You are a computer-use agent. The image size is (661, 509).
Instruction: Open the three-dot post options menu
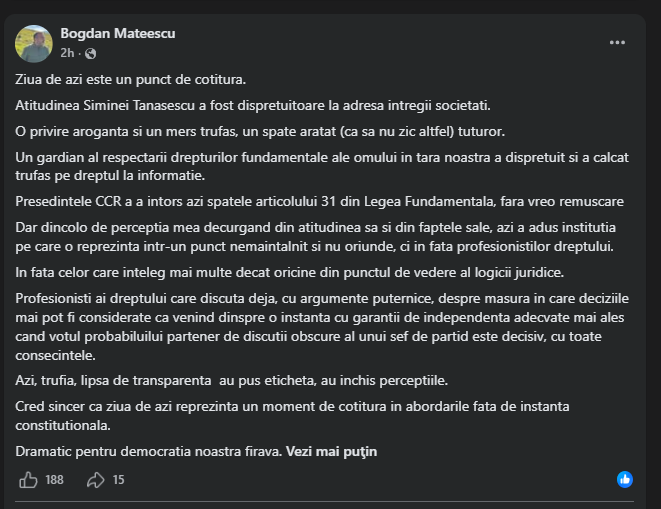[617, 43]
